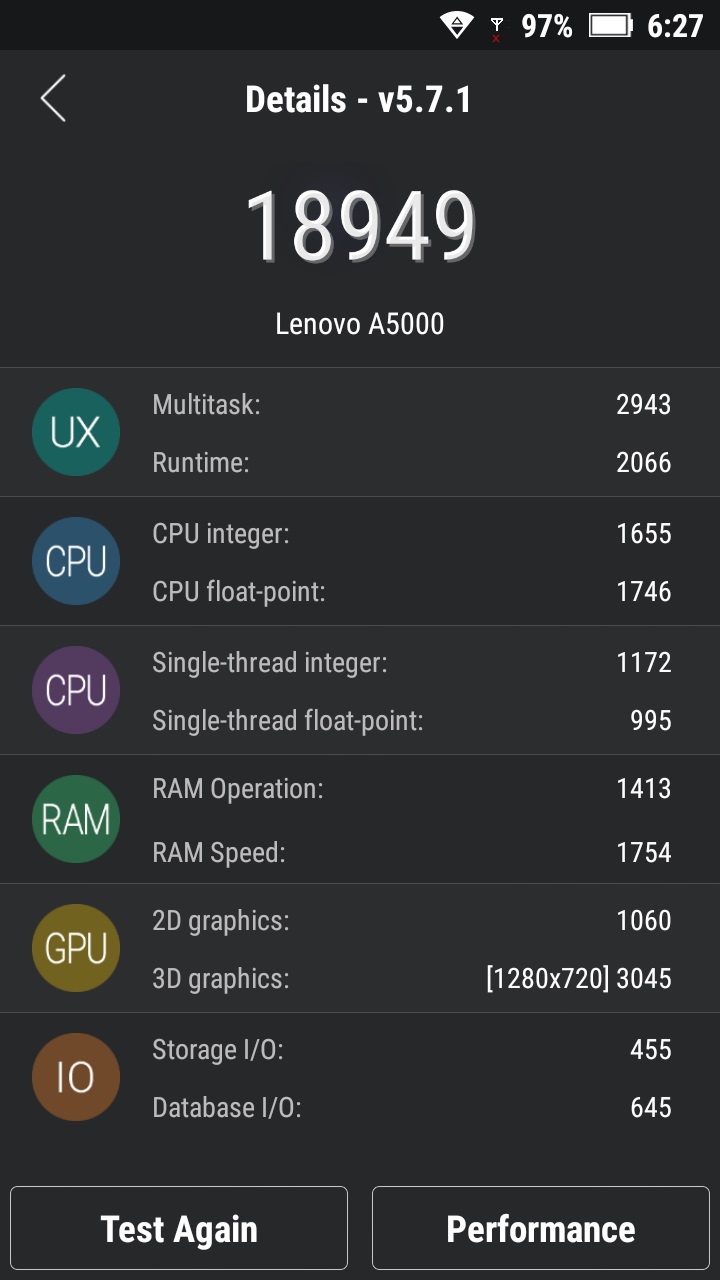Tap the total score 18949
Screen dimensions: 720x1280
[x=360, y=226]
